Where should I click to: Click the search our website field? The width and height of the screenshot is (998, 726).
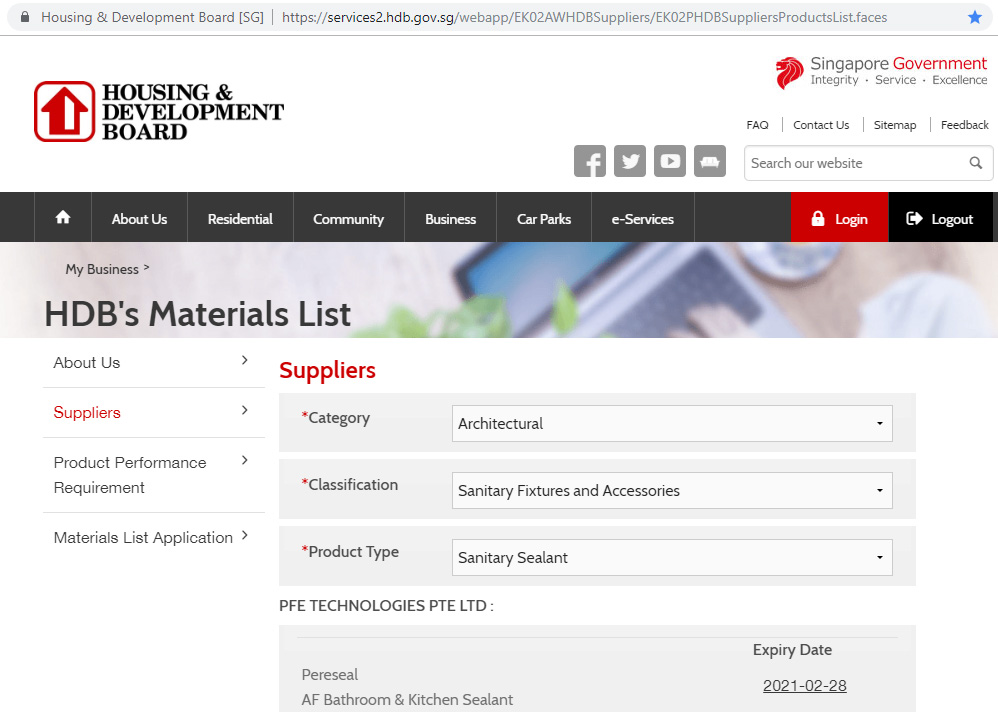tap(855, 163)
